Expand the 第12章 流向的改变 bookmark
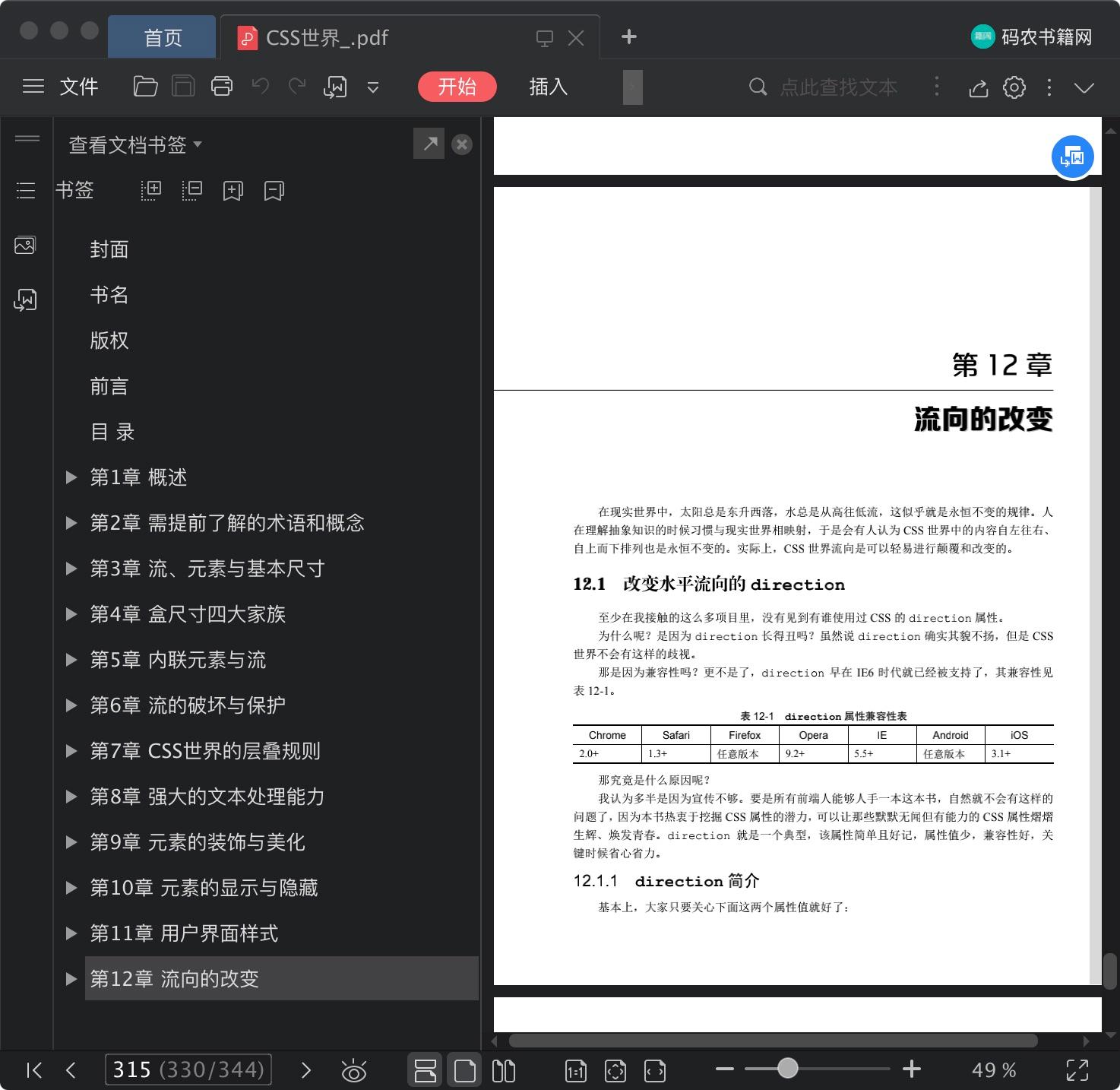The width and height of the screenshot is (1120, 1090). (71, 979)
